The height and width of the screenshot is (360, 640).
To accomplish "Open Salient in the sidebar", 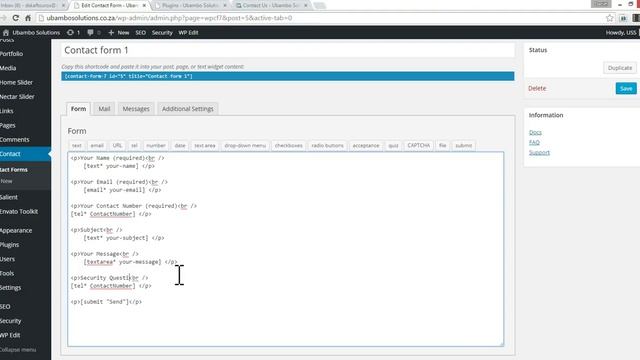I will point(9,197).
